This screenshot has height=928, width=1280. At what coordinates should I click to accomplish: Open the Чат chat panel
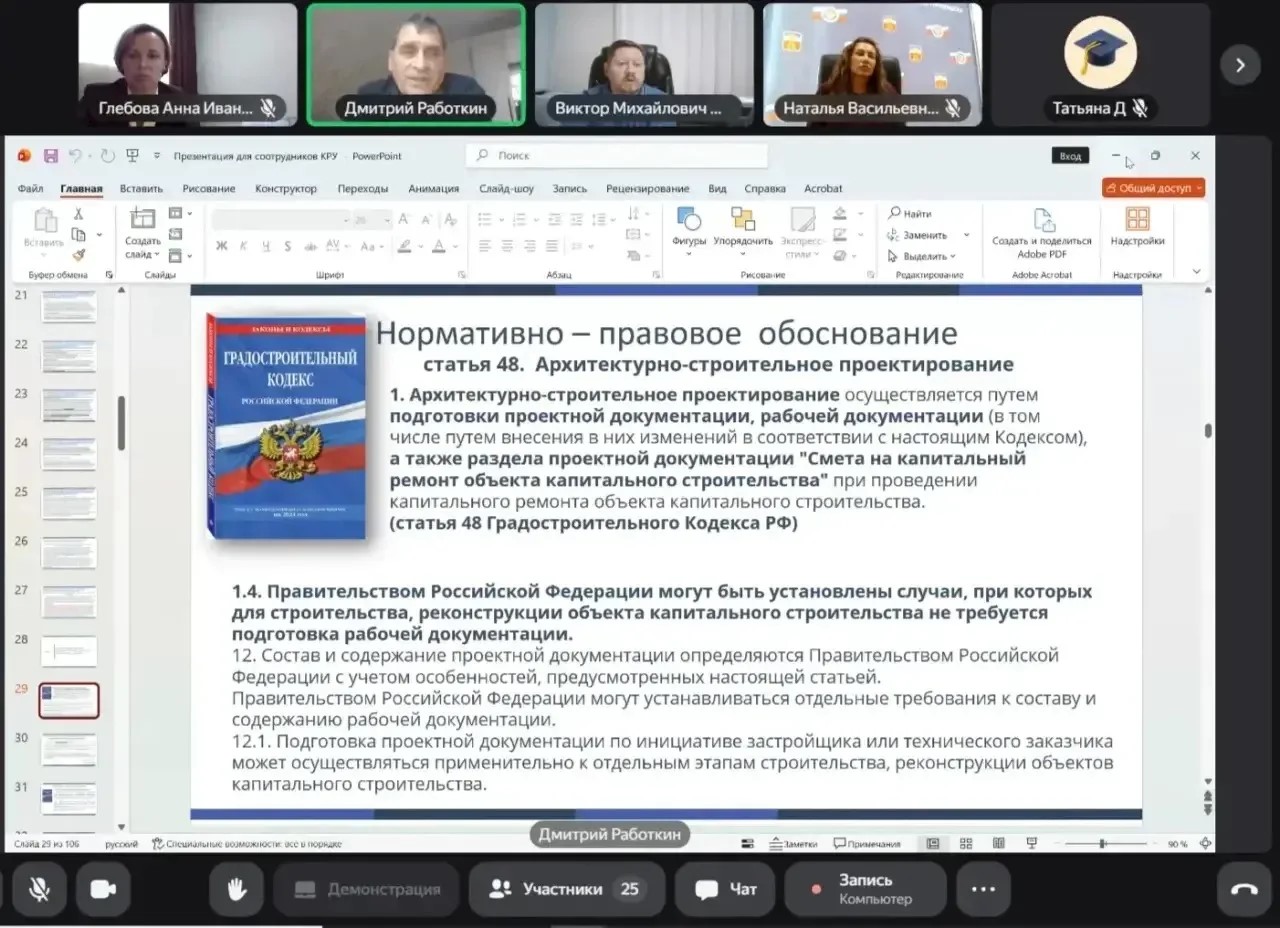[726, 889]
